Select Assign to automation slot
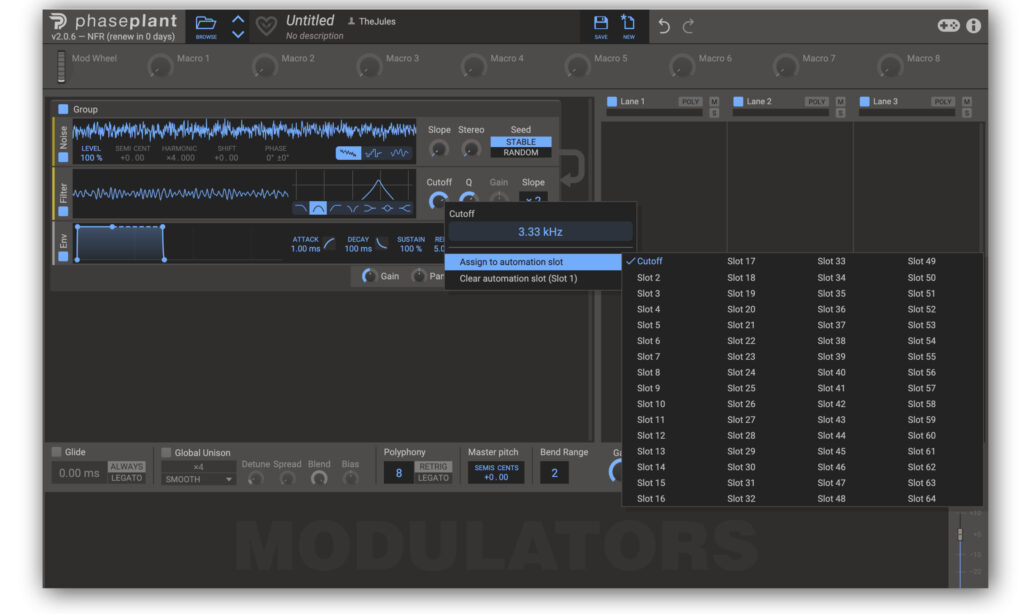Image resolution: width=1024 pixels, height=614 pixels. pos(533,262)
